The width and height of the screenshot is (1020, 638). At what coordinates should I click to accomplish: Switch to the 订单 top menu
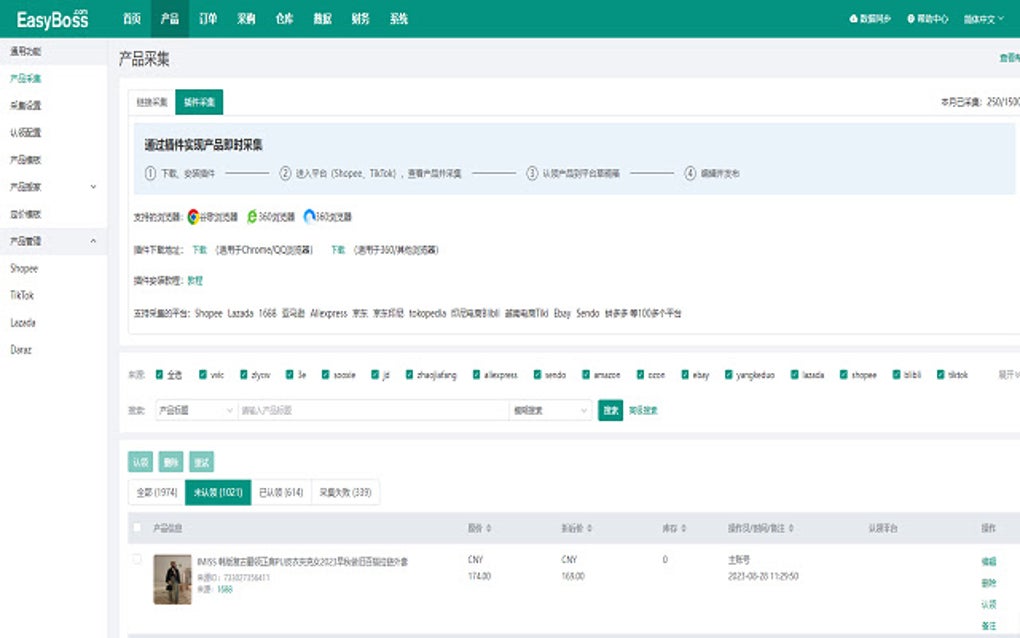[207, 17]
